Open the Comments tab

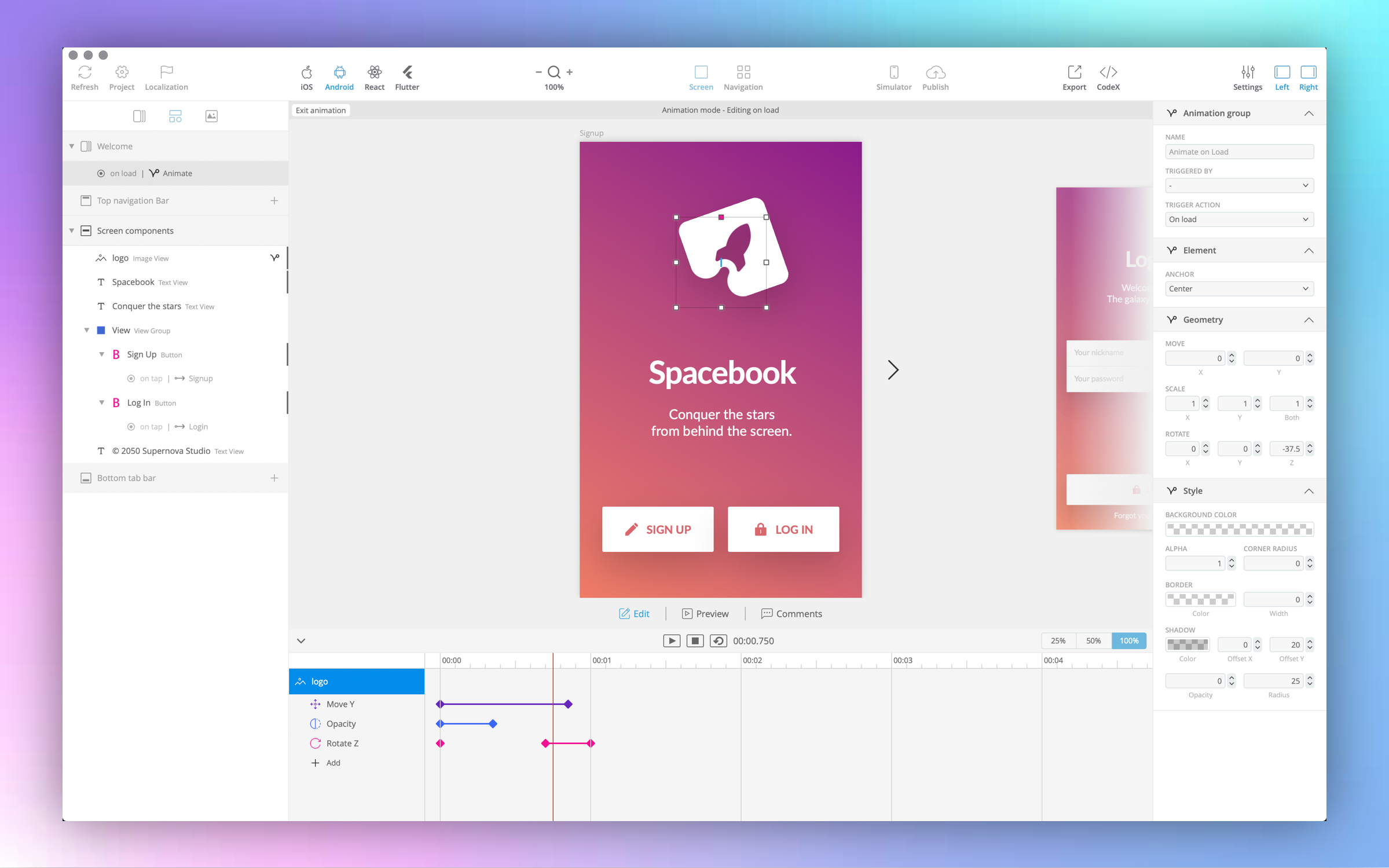[791, 613]
